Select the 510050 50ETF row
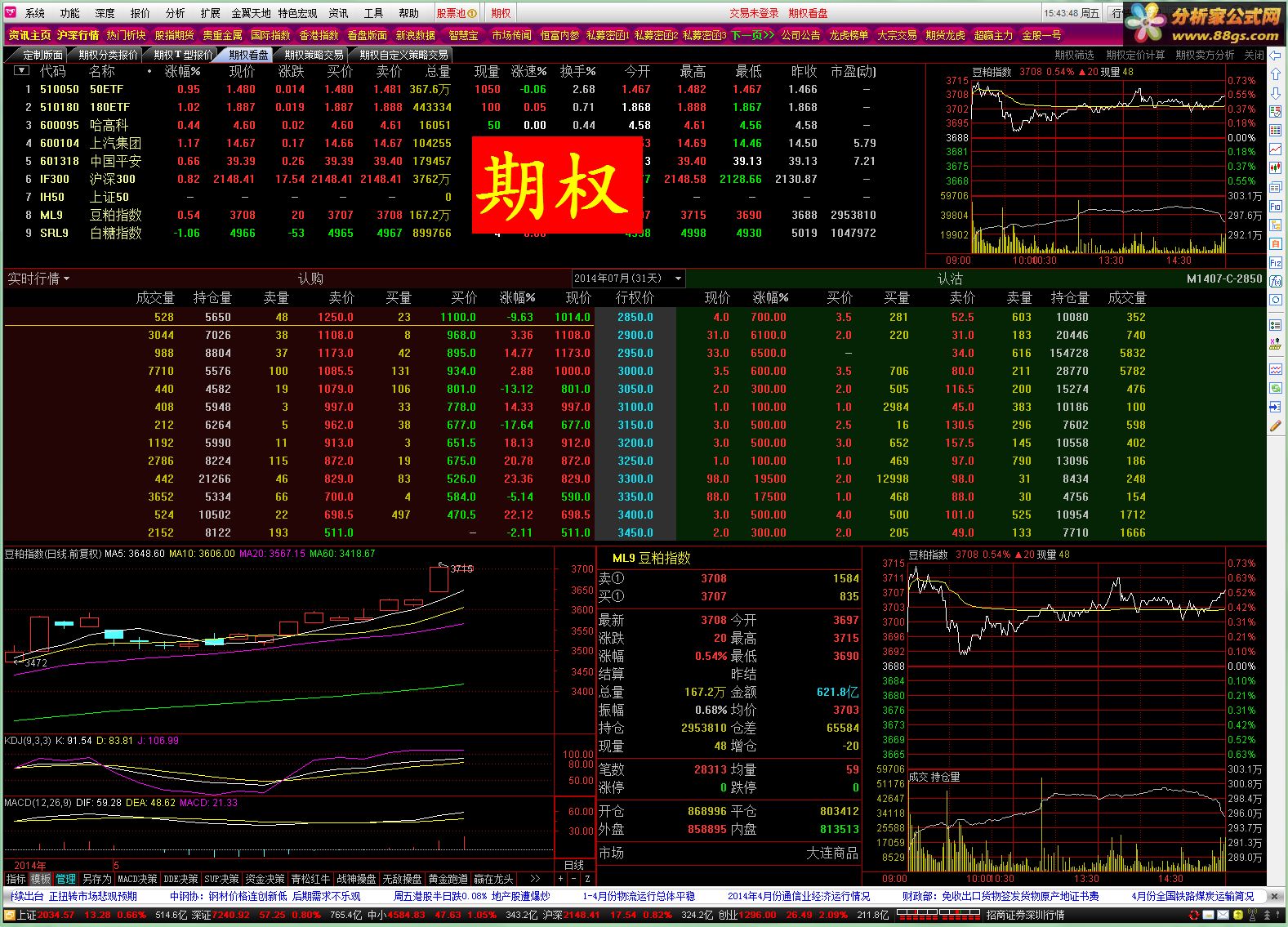 click(x=461, y=89)
